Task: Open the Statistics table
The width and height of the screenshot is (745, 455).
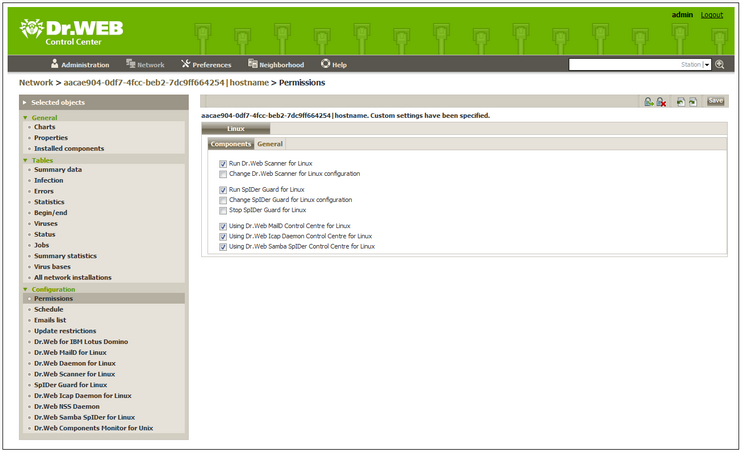Action: [x=49, y=202]
